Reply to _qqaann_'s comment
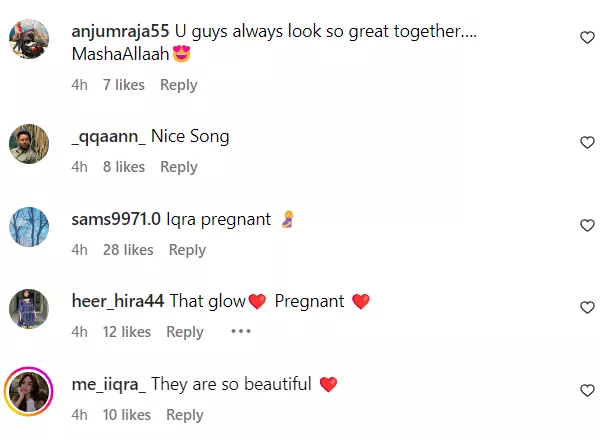Screen dimensions: 600x440 click(x=178, y=167)
